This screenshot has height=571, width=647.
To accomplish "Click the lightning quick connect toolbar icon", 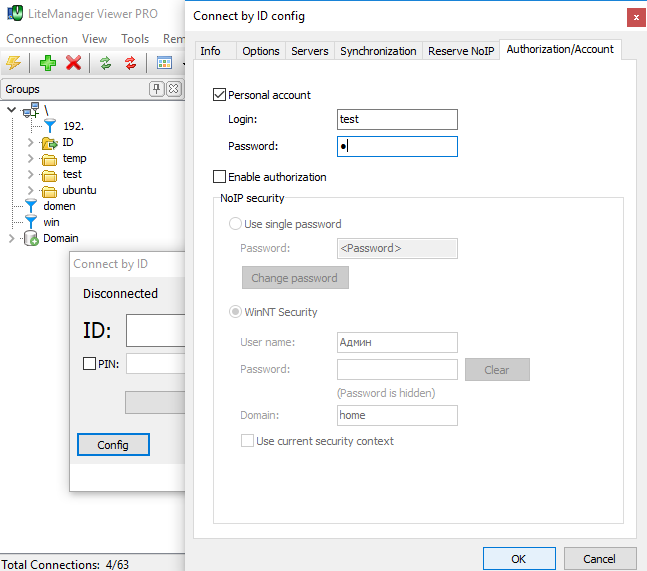I will [x=14, y=63].
